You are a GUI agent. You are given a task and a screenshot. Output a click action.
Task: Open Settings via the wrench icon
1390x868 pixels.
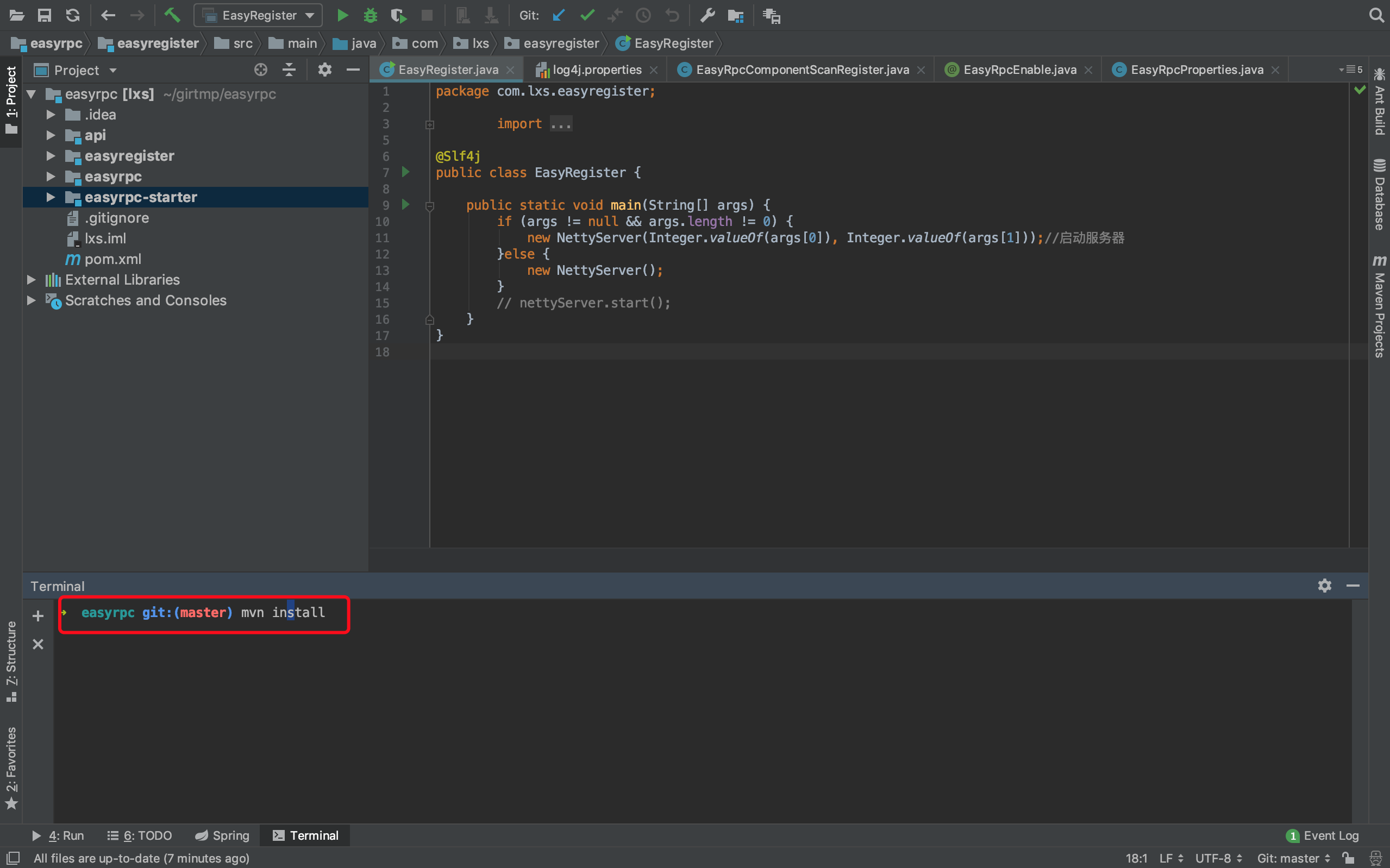click(x=707, y=16)
